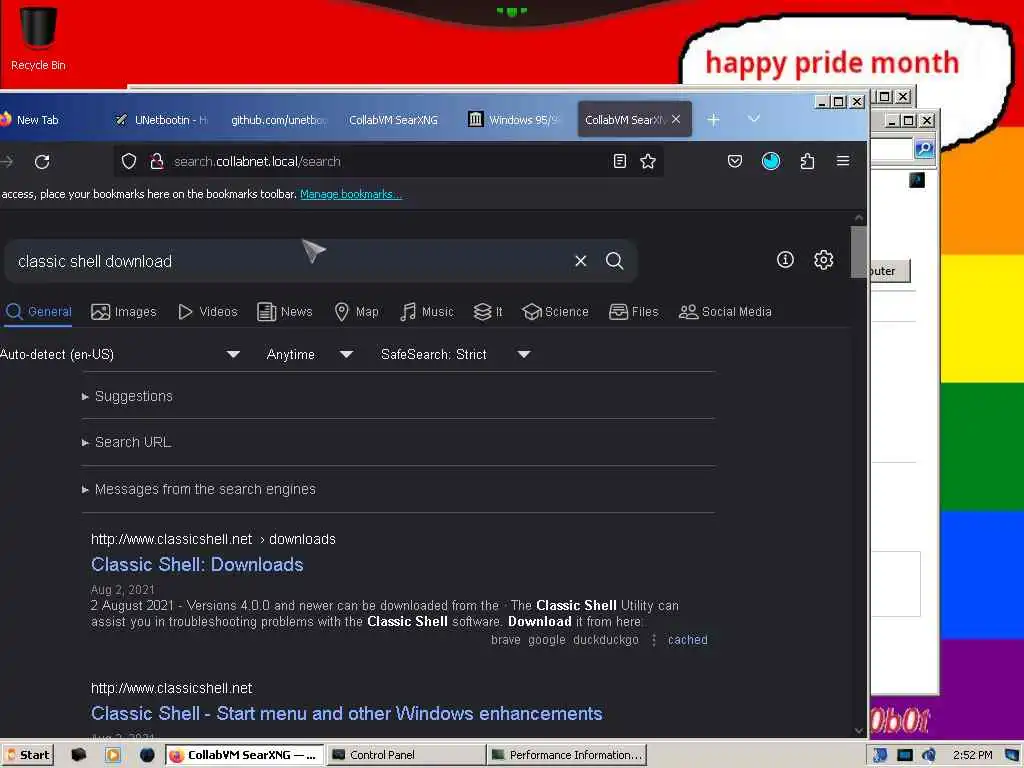This screenshot has height=768, width=1024.
Task: Open the Pocket save icon
Action: [x=735, y=161]
